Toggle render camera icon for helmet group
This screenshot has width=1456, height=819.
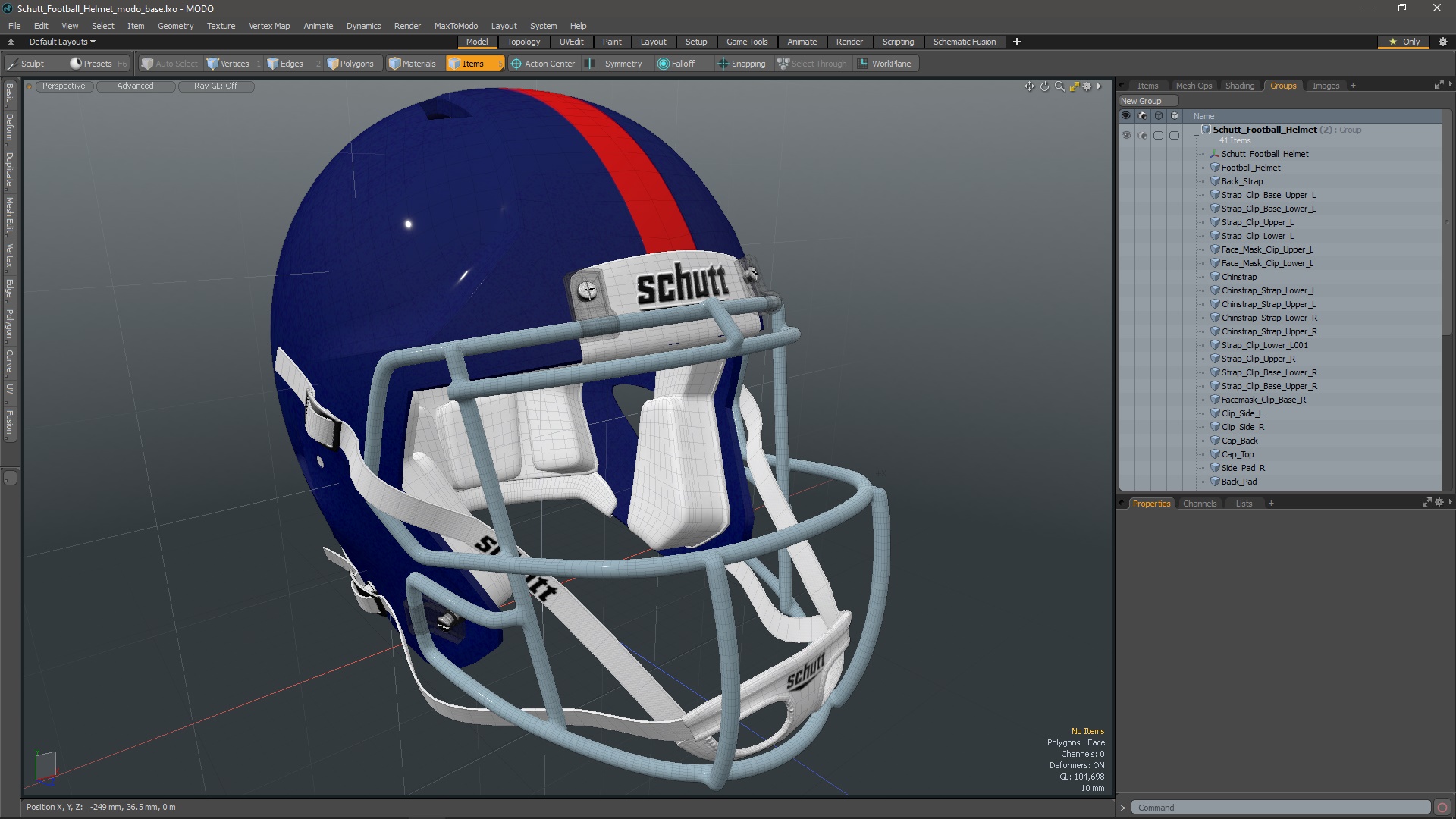1143,135
